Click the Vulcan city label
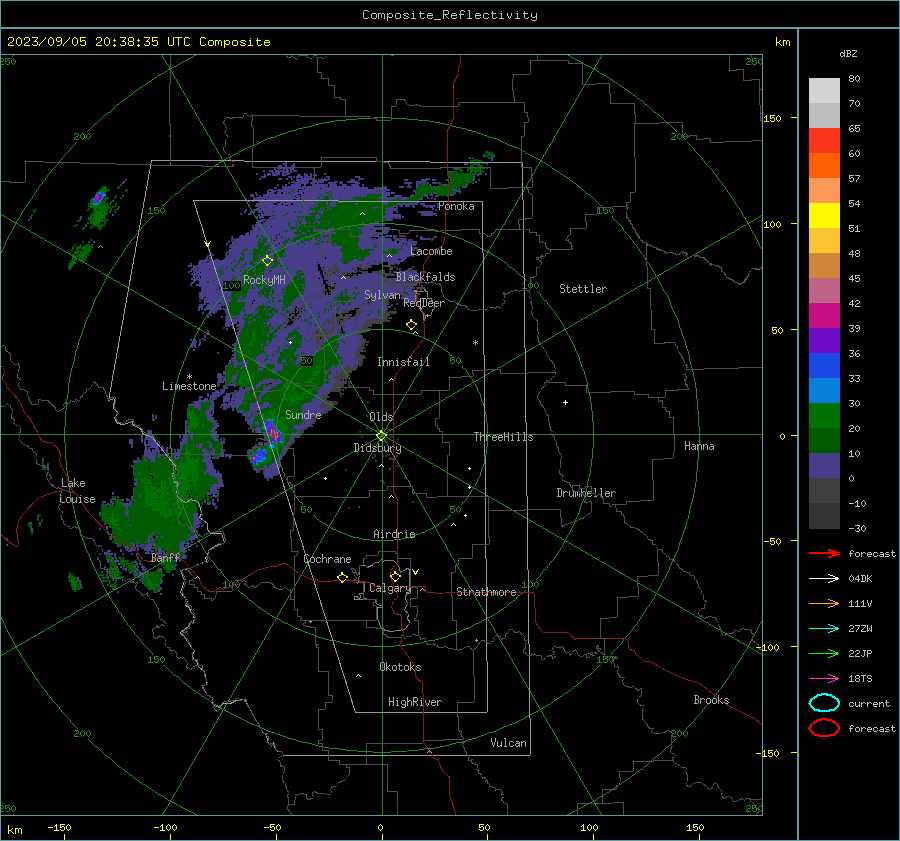 click(508, 743)
